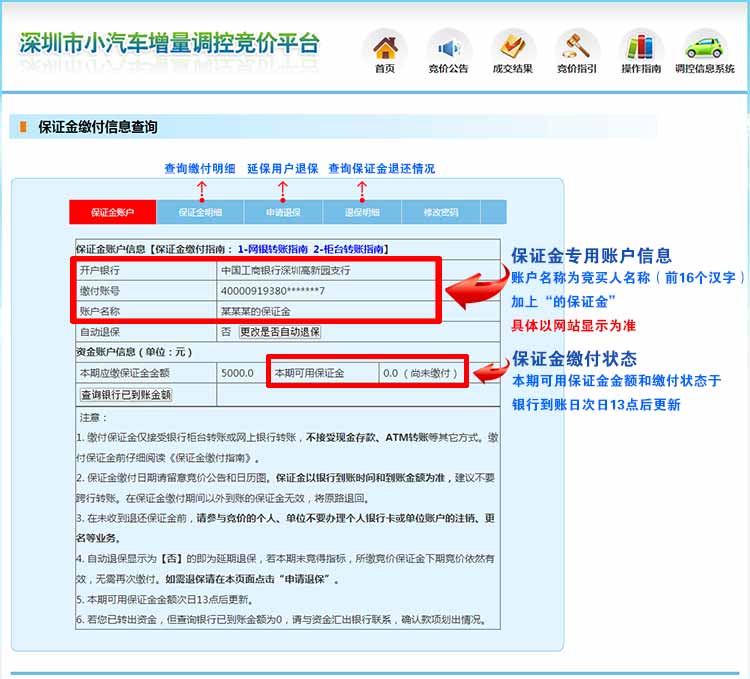Open the 申请退保 tab

[283, 212]
